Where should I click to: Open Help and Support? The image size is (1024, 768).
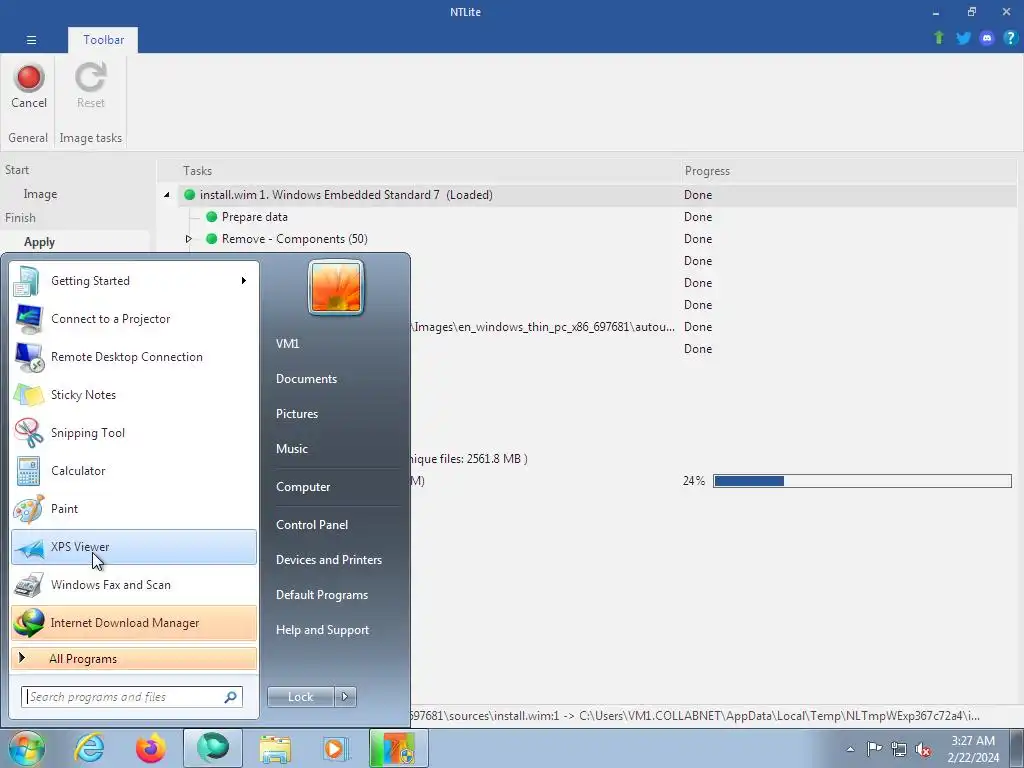[x=323, y=630]
